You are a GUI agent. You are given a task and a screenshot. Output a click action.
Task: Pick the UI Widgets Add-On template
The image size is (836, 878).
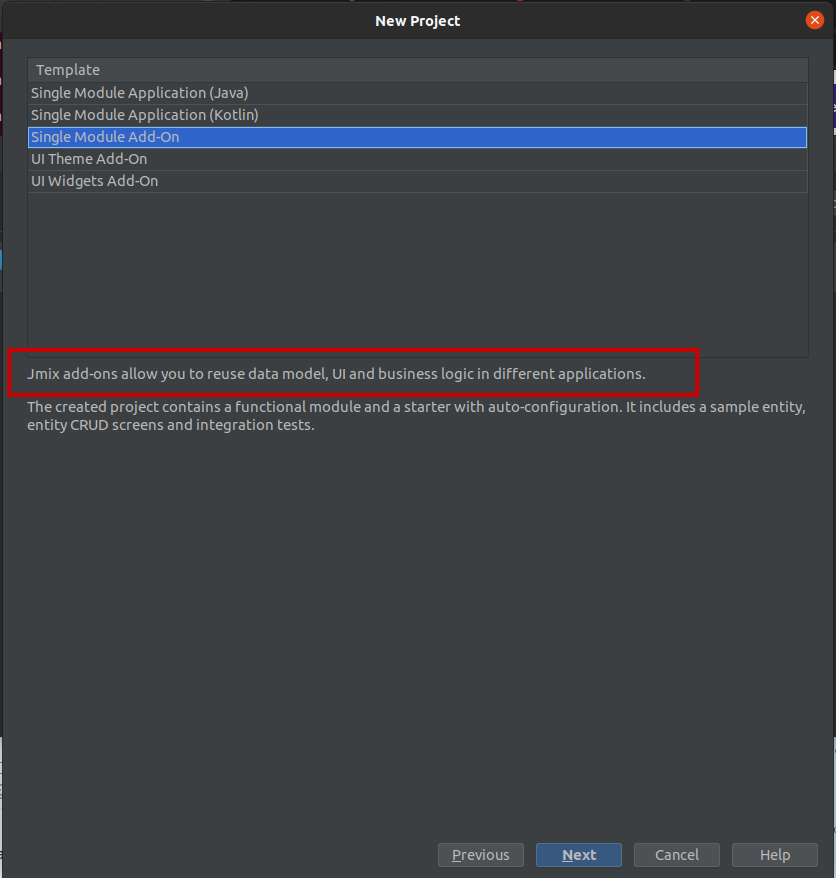[x=418, y=181]
